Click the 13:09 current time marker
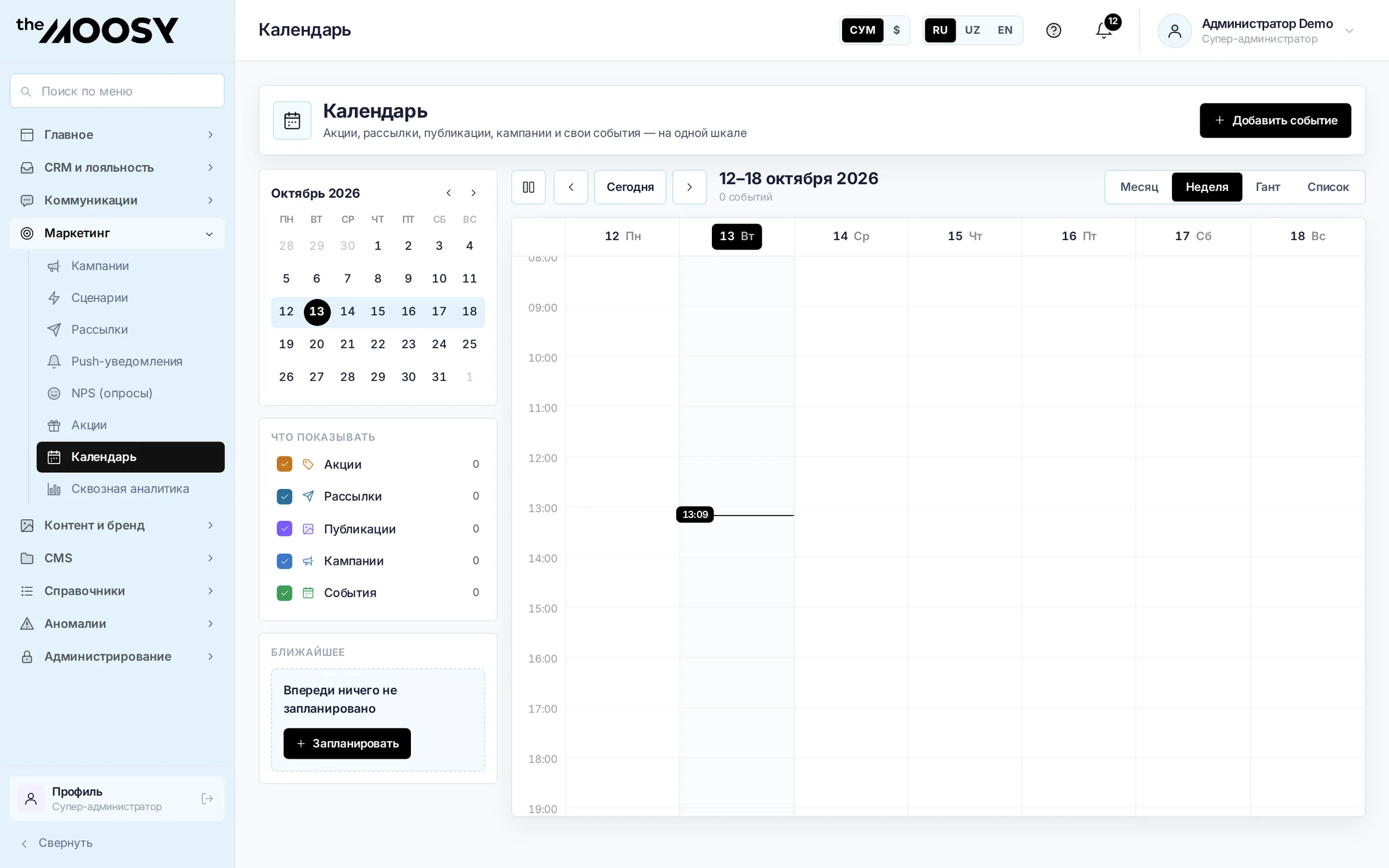The image size is (1389, 868). coord(694,514)
